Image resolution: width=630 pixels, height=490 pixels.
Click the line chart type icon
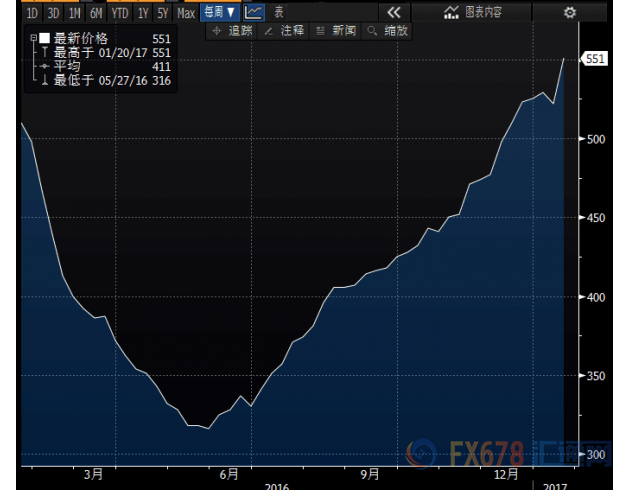(x=254, y=12)
